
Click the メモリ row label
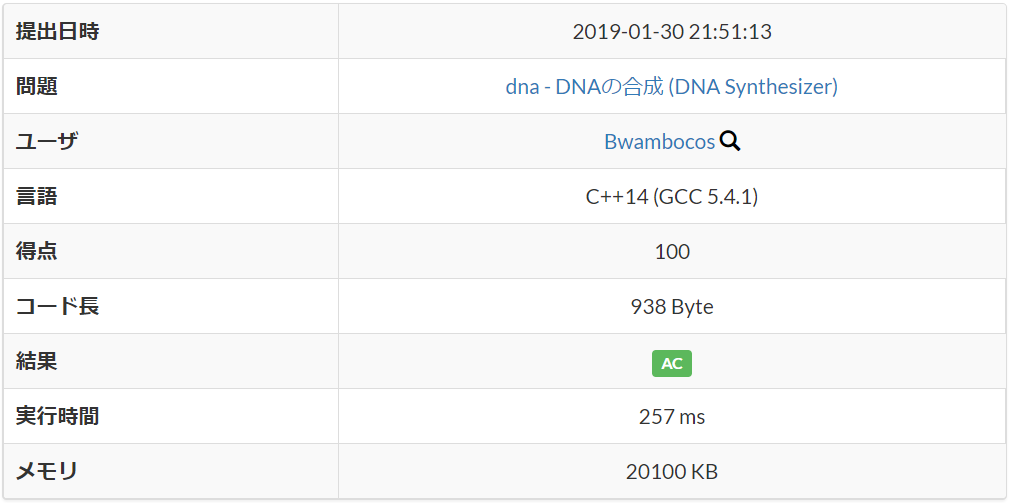click(46, 472)
